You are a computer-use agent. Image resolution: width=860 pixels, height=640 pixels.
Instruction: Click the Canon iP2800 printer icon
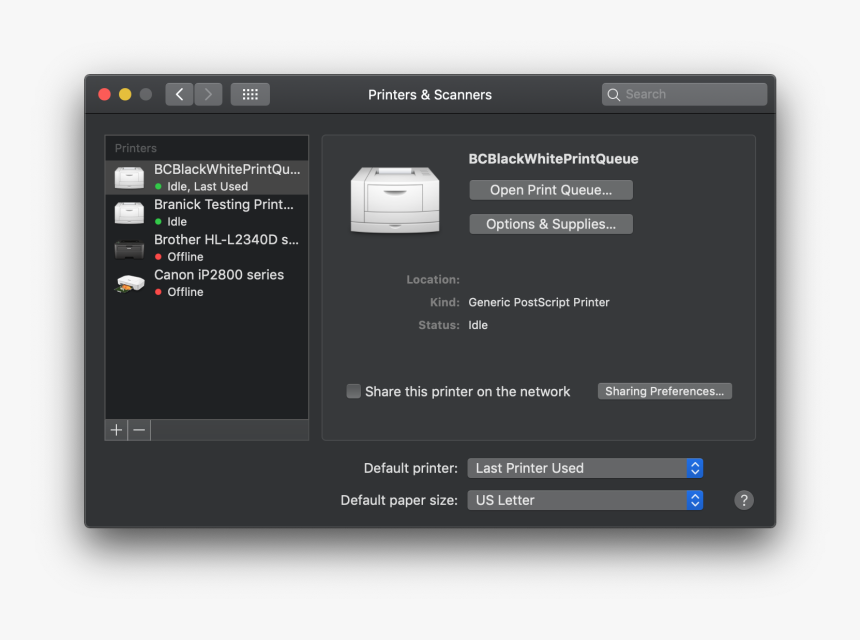pyautogui.click(x=129, y=283)
